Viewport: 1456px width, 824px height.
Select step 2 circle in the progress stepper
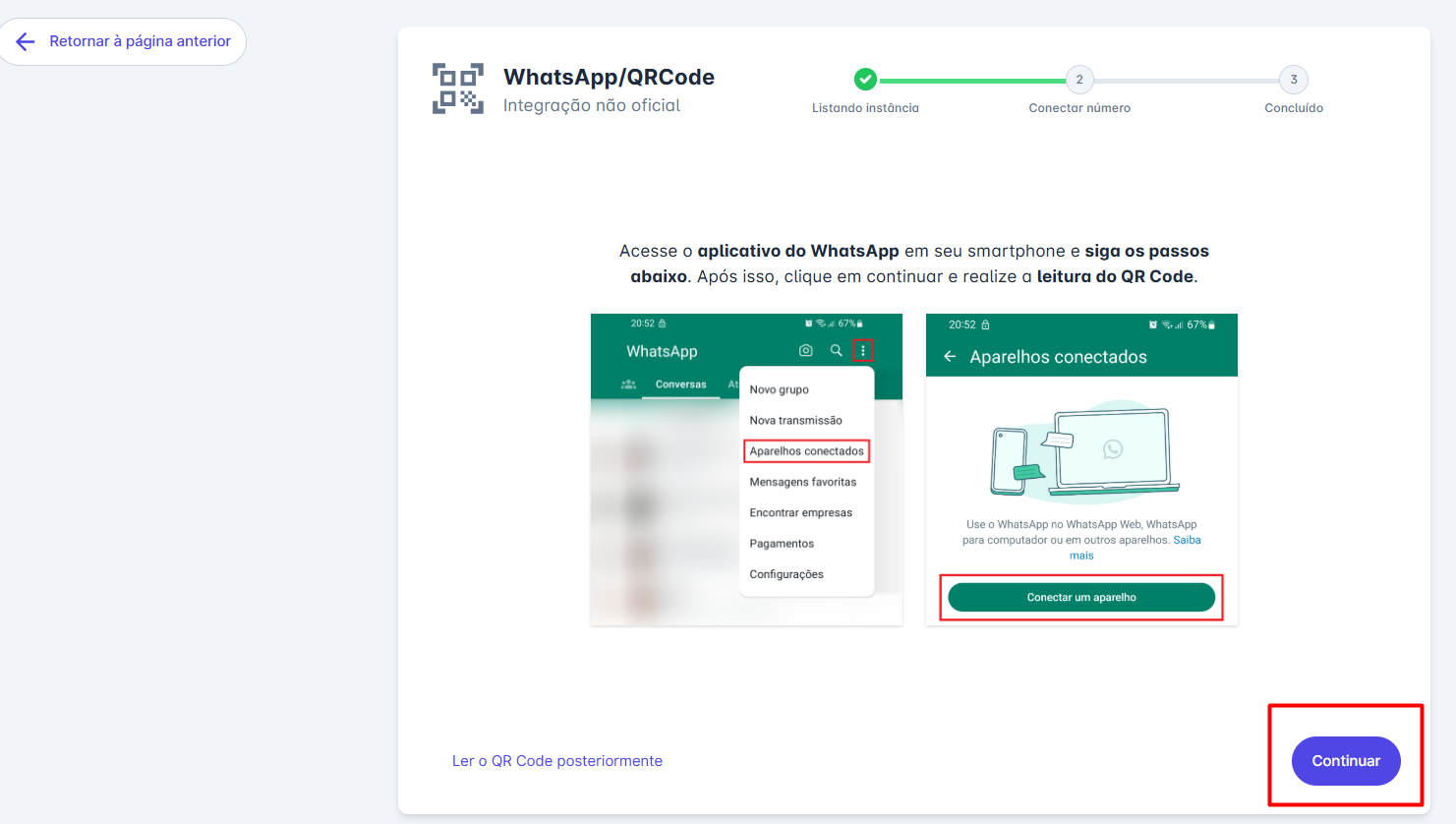click(1079, 80)
